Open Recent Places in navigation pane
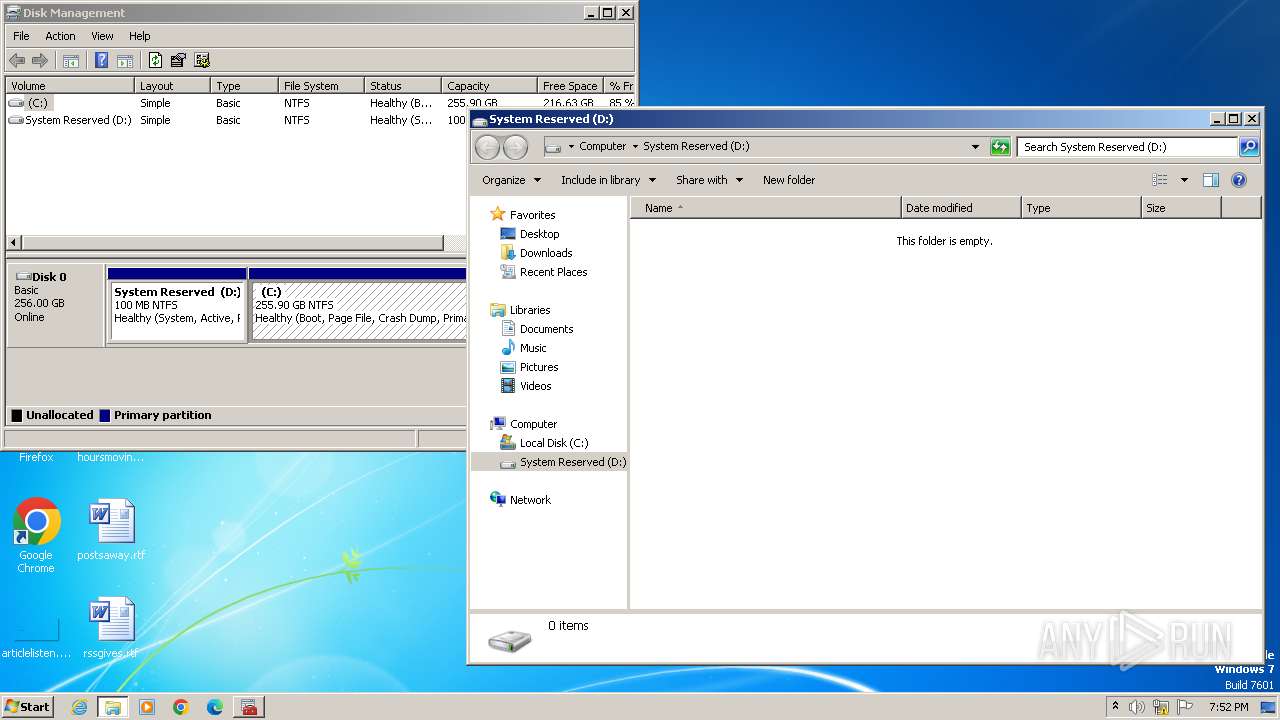 [x=553, y=272]
